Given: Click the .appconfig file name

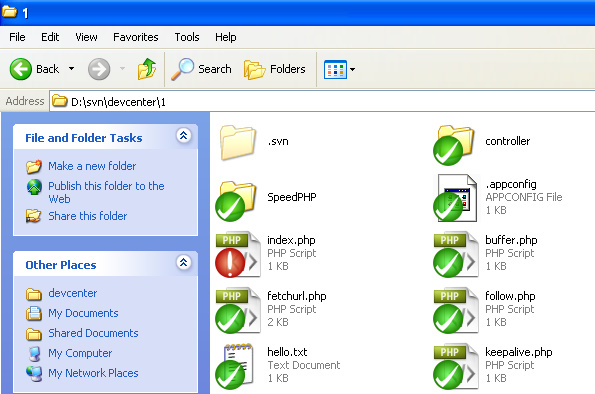Looking at the screenshot, I should 511,184.
